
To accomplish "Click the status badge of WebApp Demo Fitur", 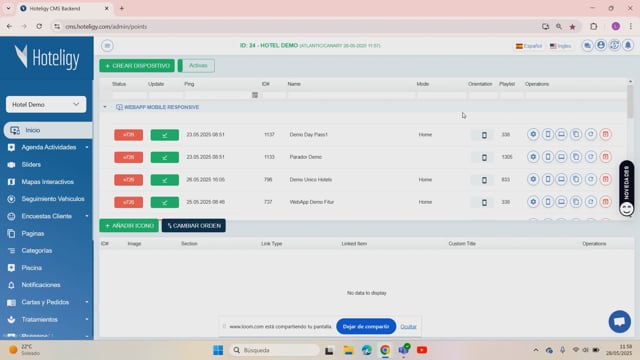I will (x=129, y=202).
